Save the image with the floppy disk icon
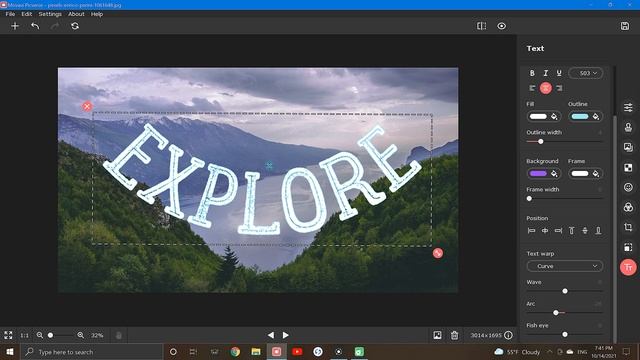This screenshot has height=360, width=640. pos(625,26)
